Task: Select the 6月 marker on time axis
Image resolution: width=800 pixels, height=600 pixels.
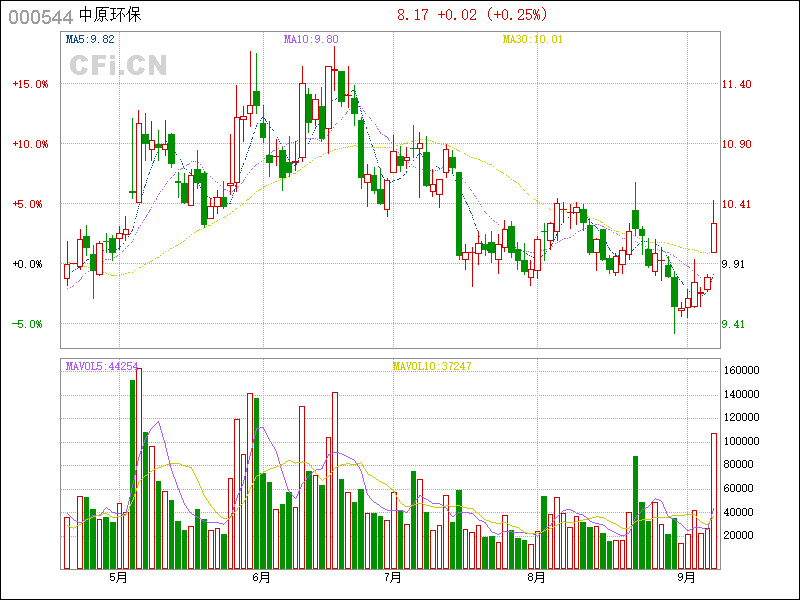Action: pos(262,578)
